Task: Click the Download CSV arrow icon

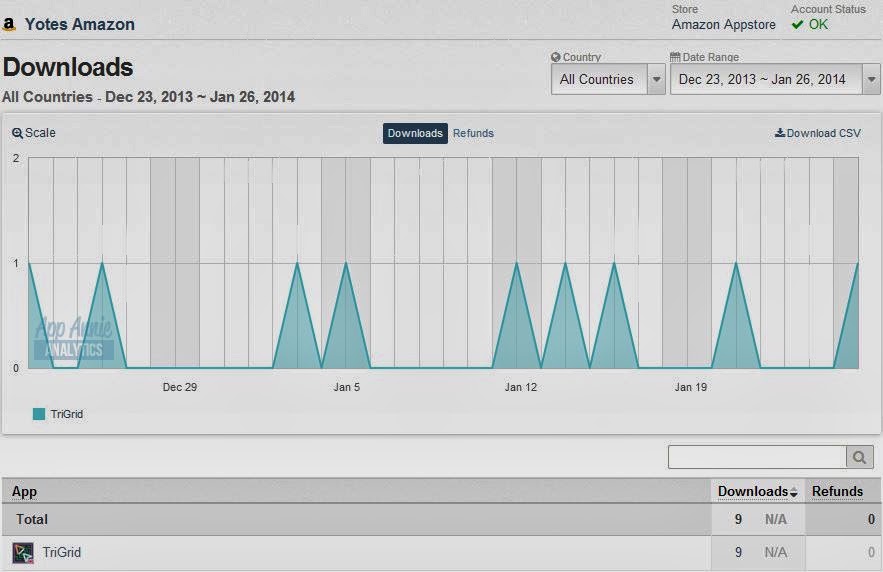Action: 780,133
